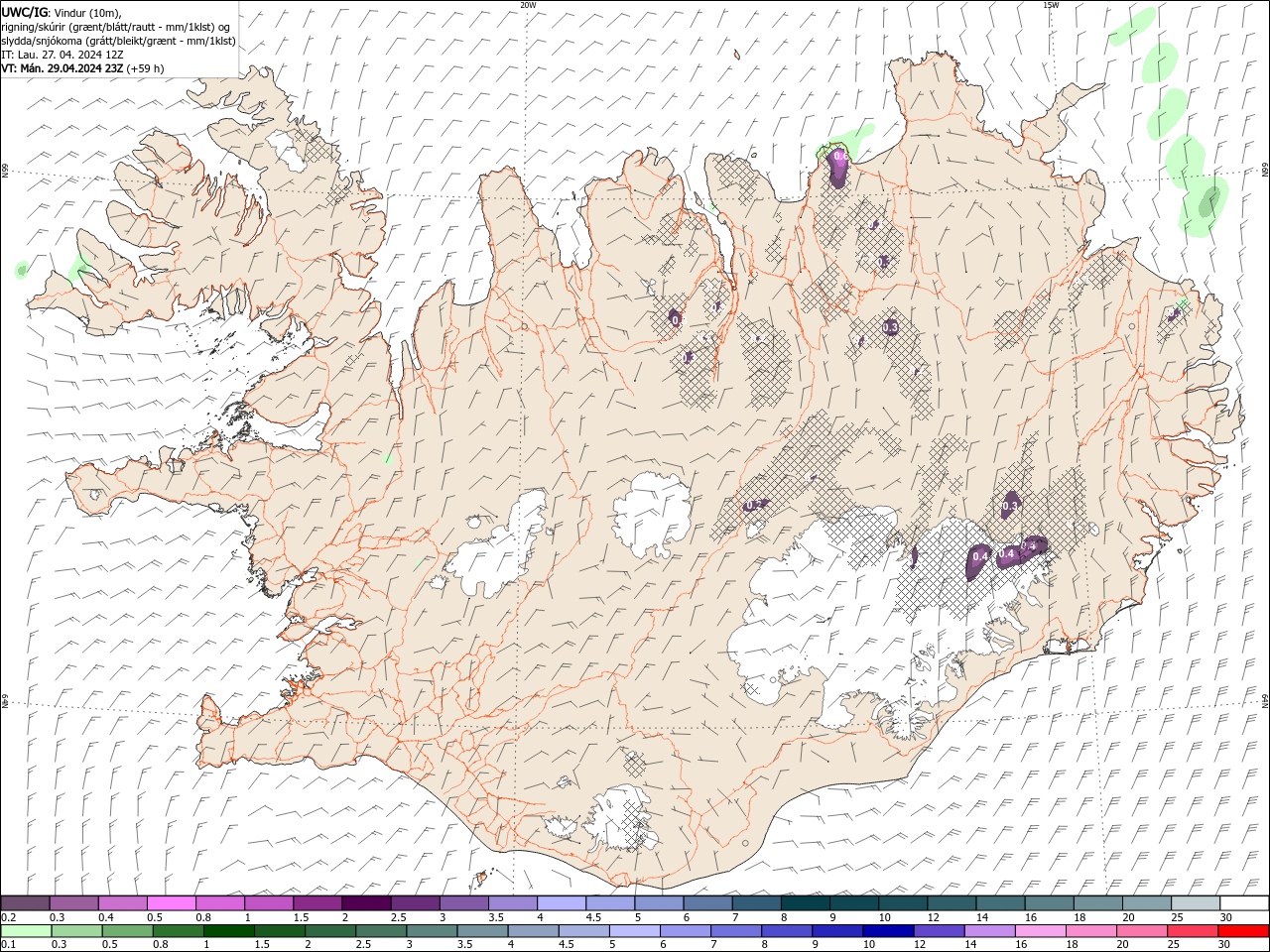Select the darkest purple 2–2.5 legend swatch
Screen dimensions: 1270x952
(x=366, y=902)
